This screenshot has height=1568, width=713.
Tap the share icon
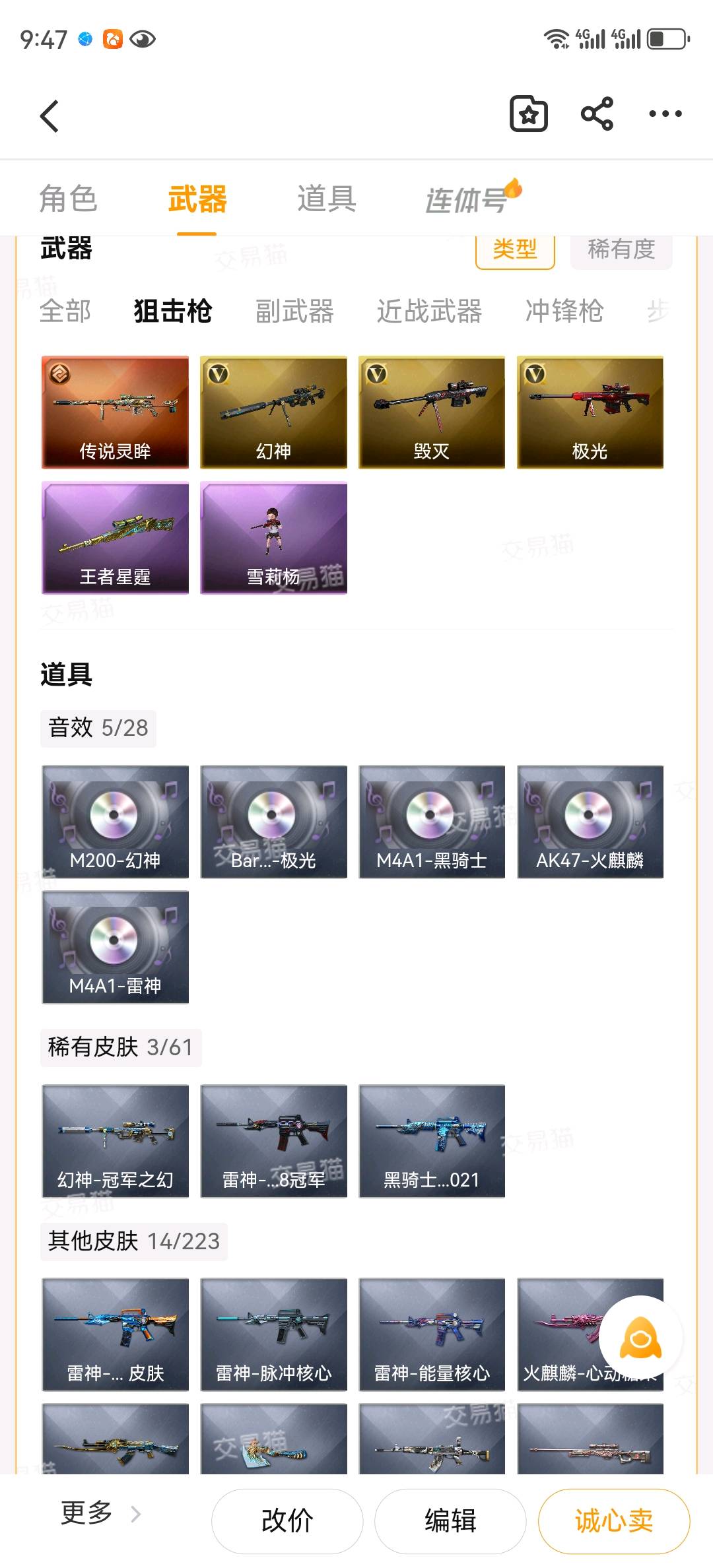[x=597, y=114]
